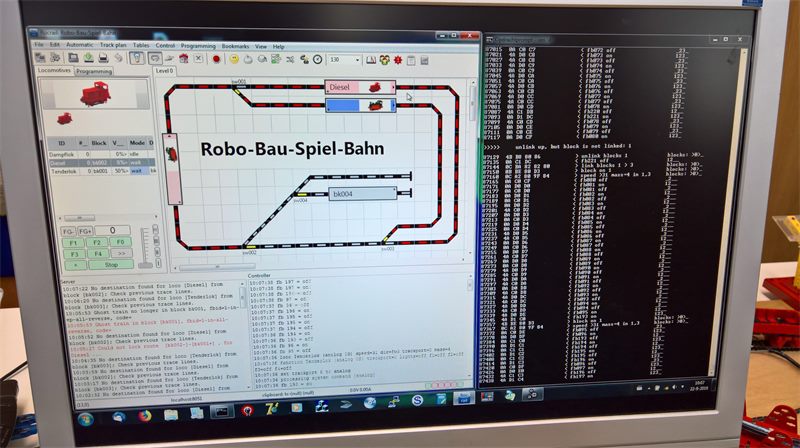
Task: Click block bk004 on the track plan
Action: point(363,194)
